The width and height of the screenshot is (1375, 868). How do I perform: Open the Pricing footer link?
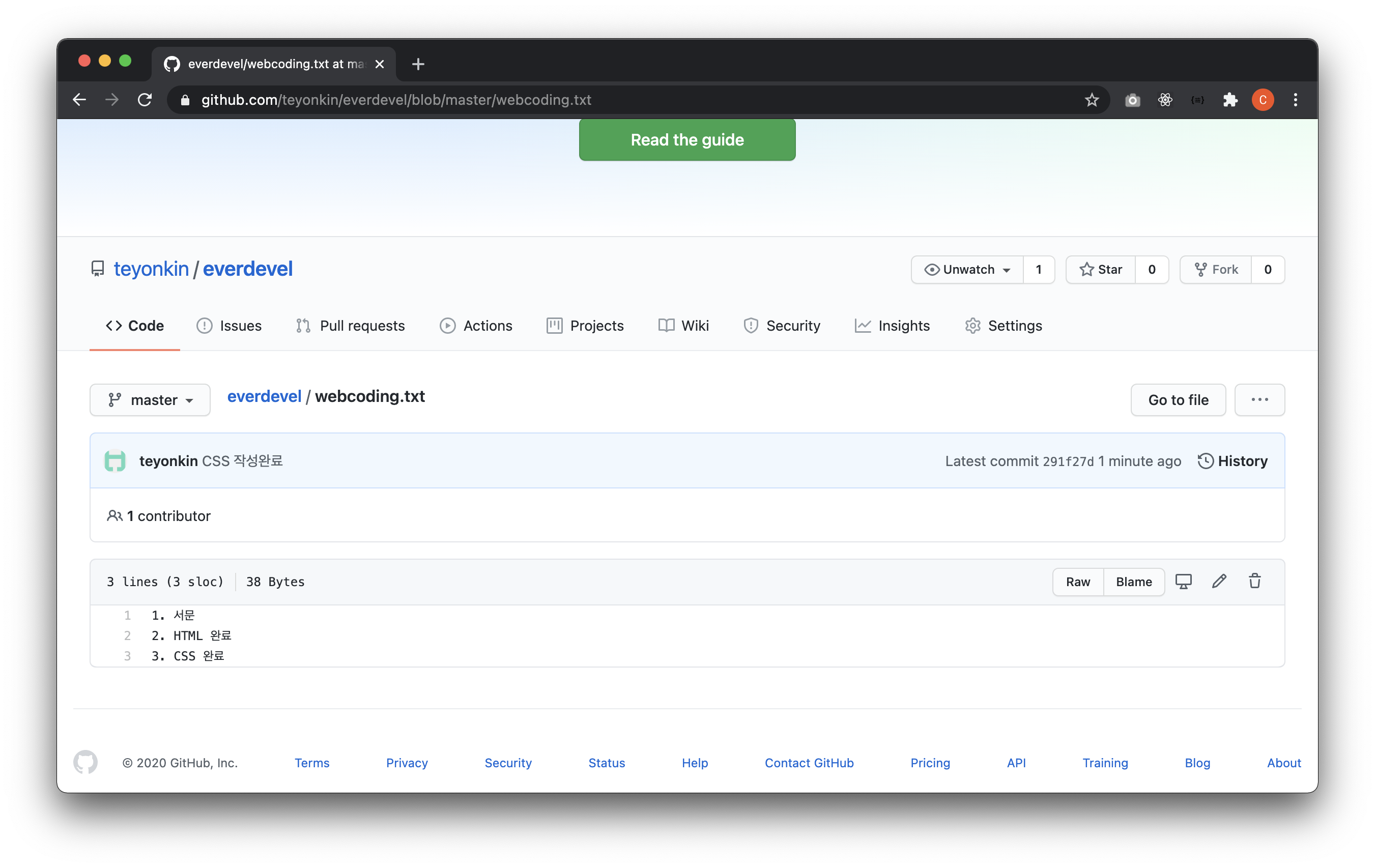930,763
